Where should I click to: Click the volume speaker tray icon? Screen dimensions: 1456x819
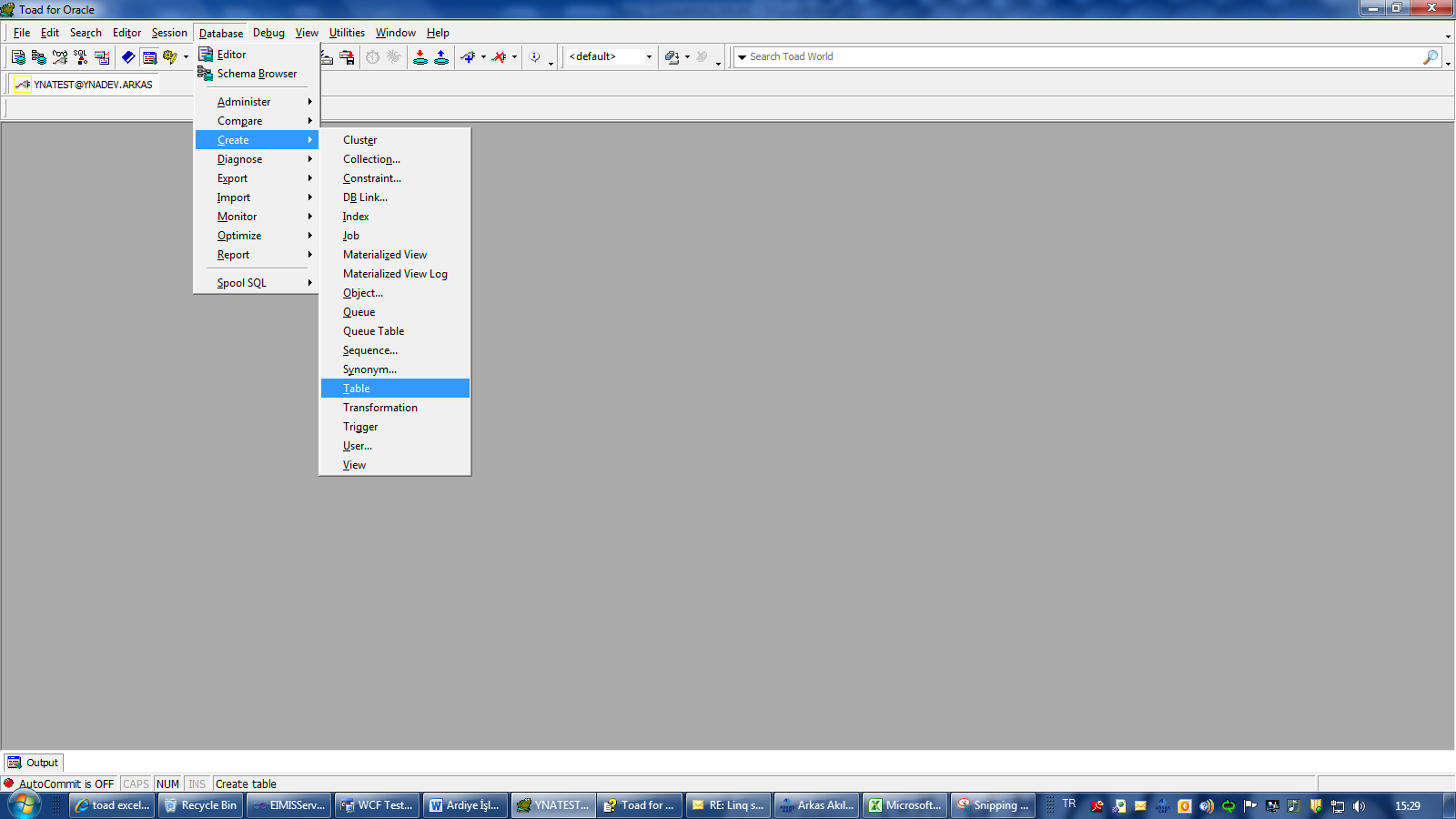point(1360,805)
